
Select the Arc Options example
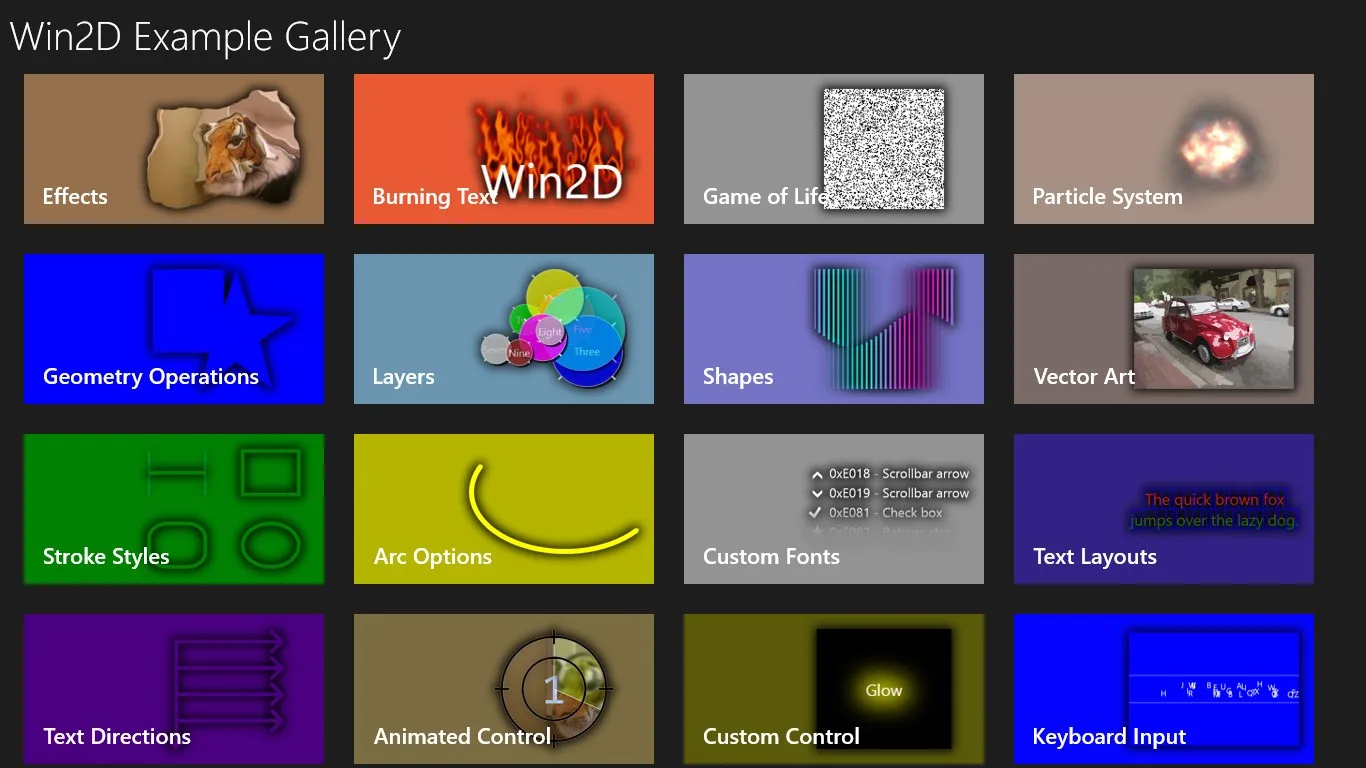point(504,509)
